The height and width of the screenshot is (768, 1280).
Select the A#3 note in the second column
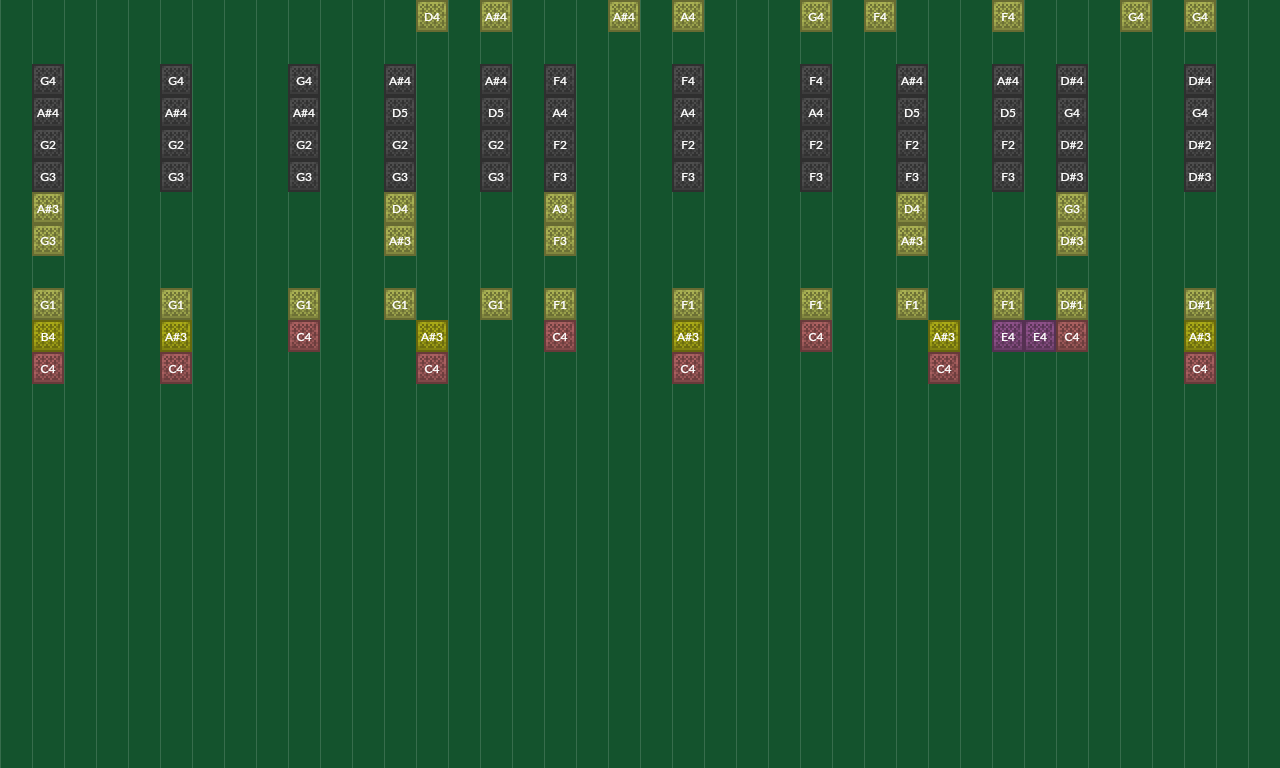176,336
